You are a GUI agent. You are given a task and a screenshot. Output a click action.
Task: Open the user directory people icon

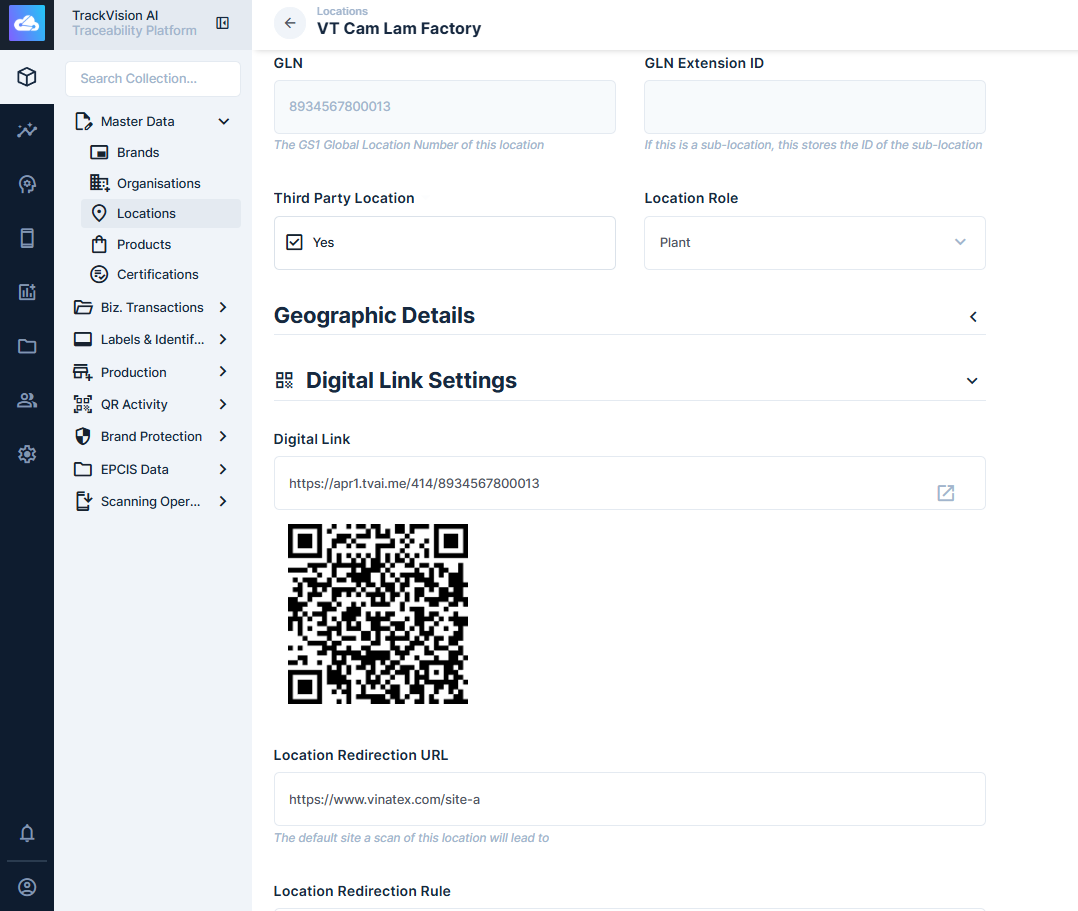[x=27, y=400]
